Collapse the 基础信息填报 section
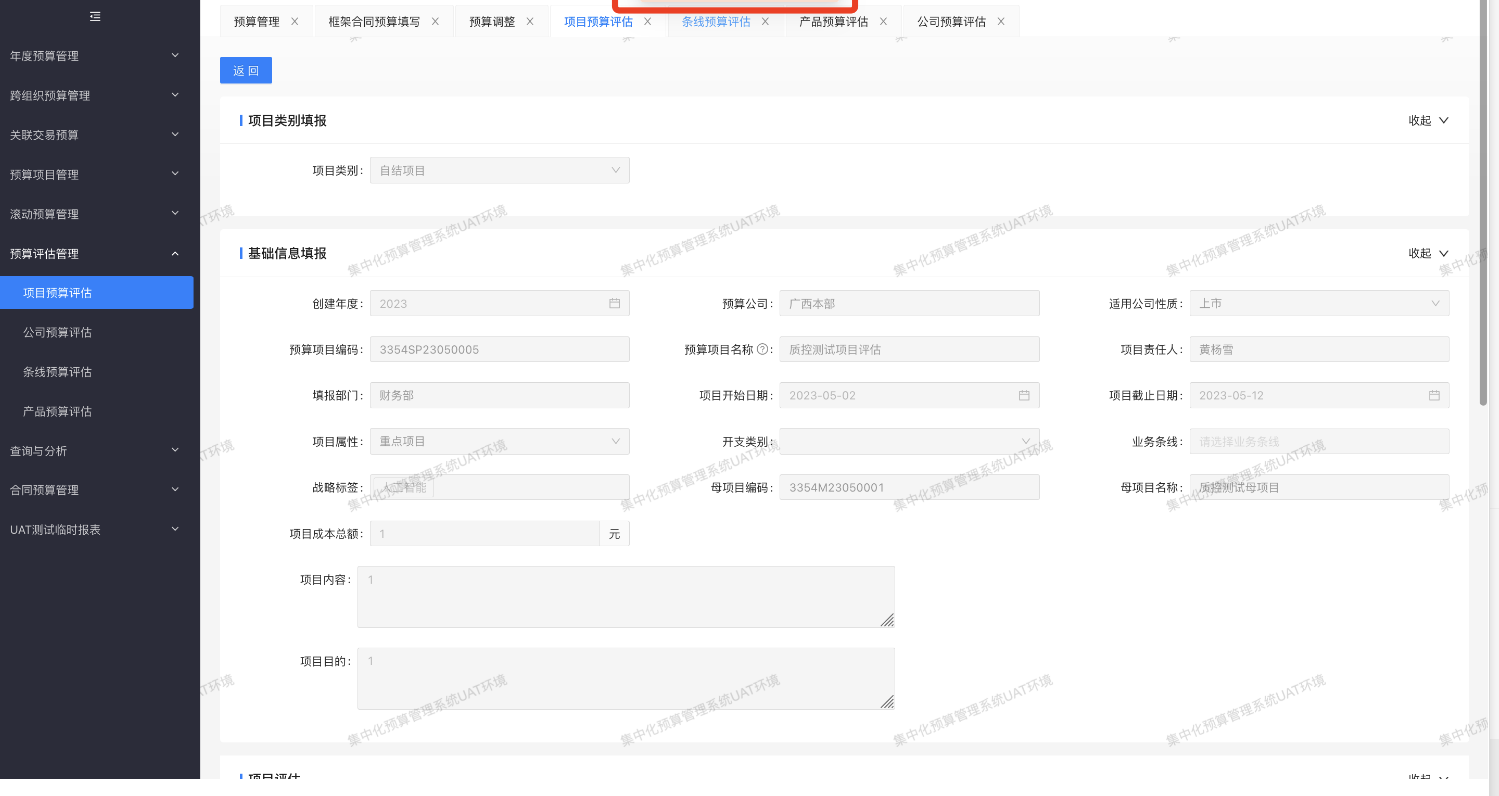1499x796 pixels. tap(1428, 253)
